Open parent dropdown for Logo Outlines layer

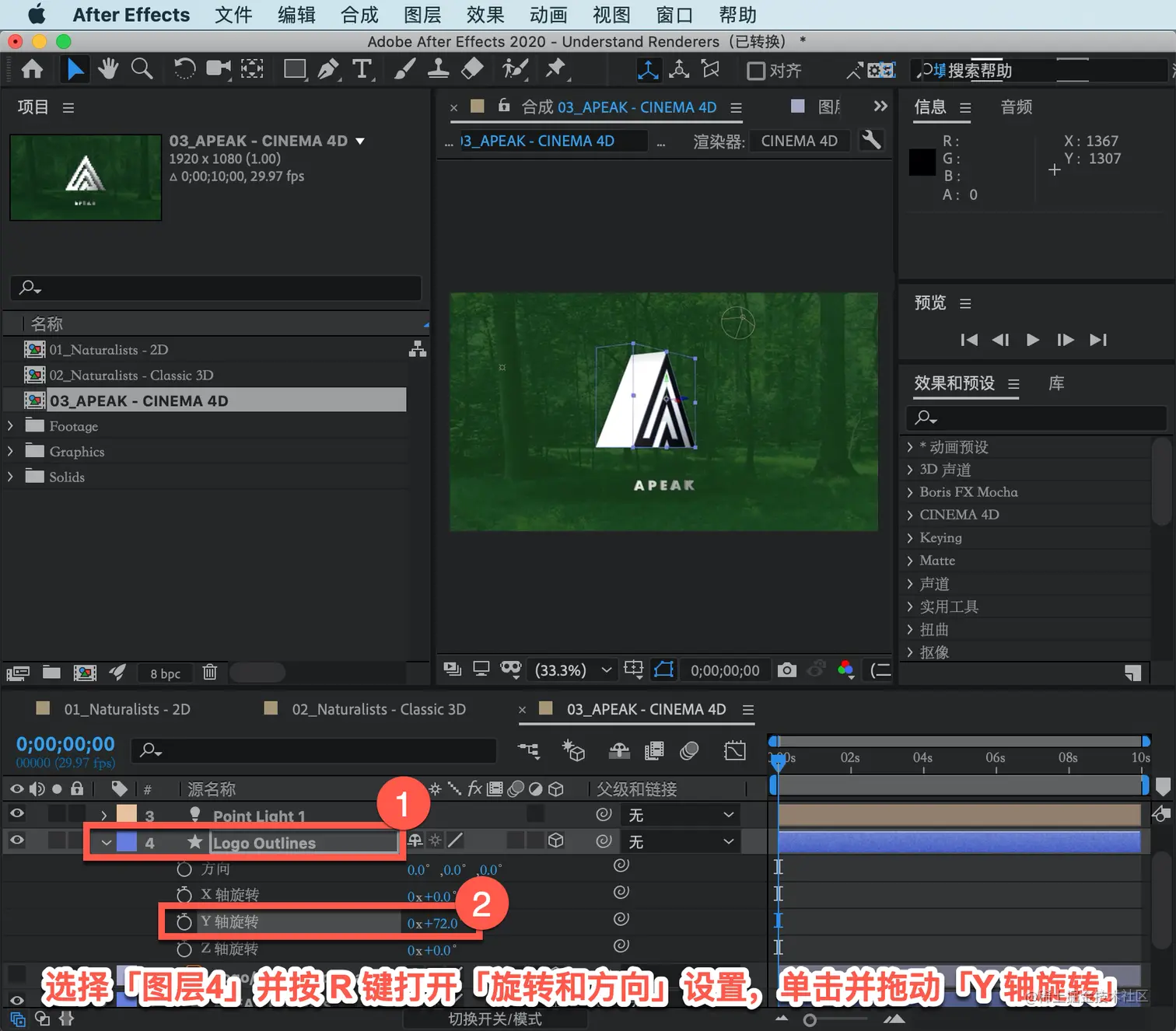[680, 842]
